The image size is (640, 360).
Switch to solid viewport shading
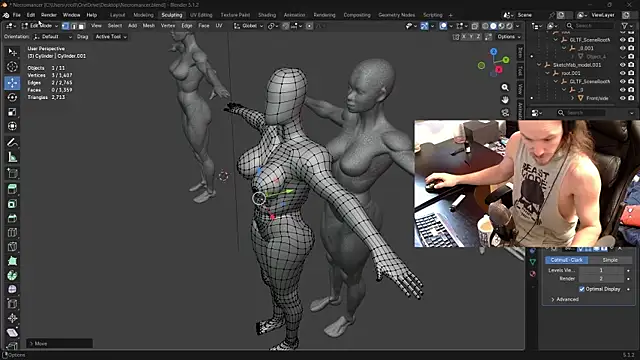(493, 26)
